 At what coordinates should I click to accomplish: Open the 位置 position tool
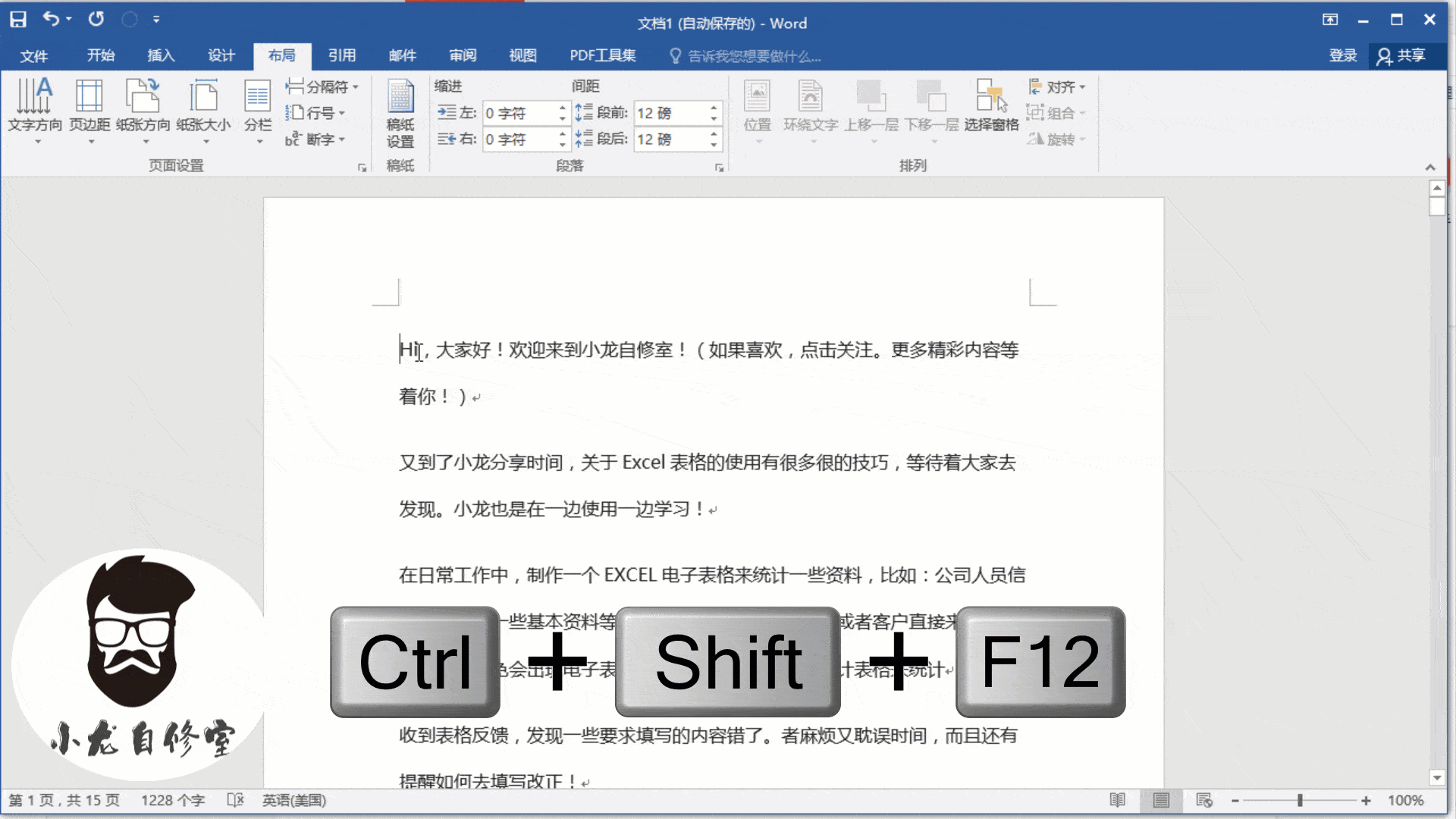757,111
